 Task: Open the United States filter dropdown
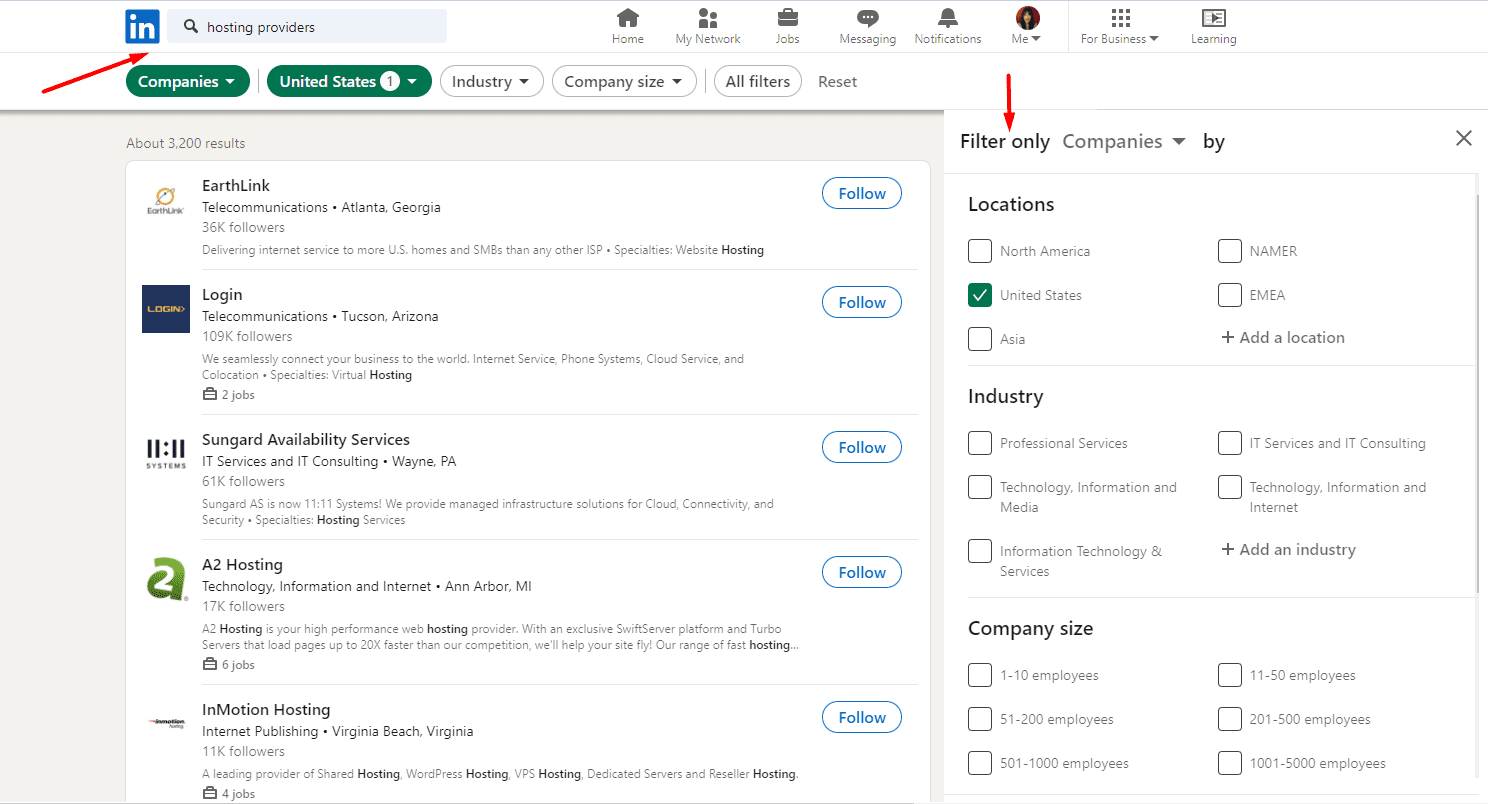[x=349, y=82]
